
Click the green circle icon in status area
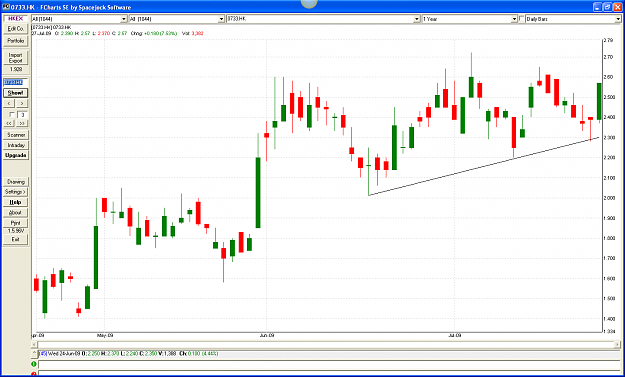(34, 364)
